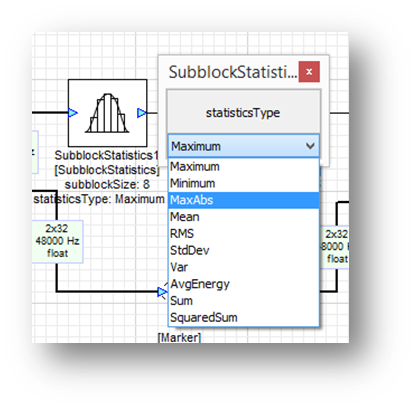Select Var from the statistics list
Viewport: 414px width, 408px height.
pyautogui.click(x=244, y=267)
